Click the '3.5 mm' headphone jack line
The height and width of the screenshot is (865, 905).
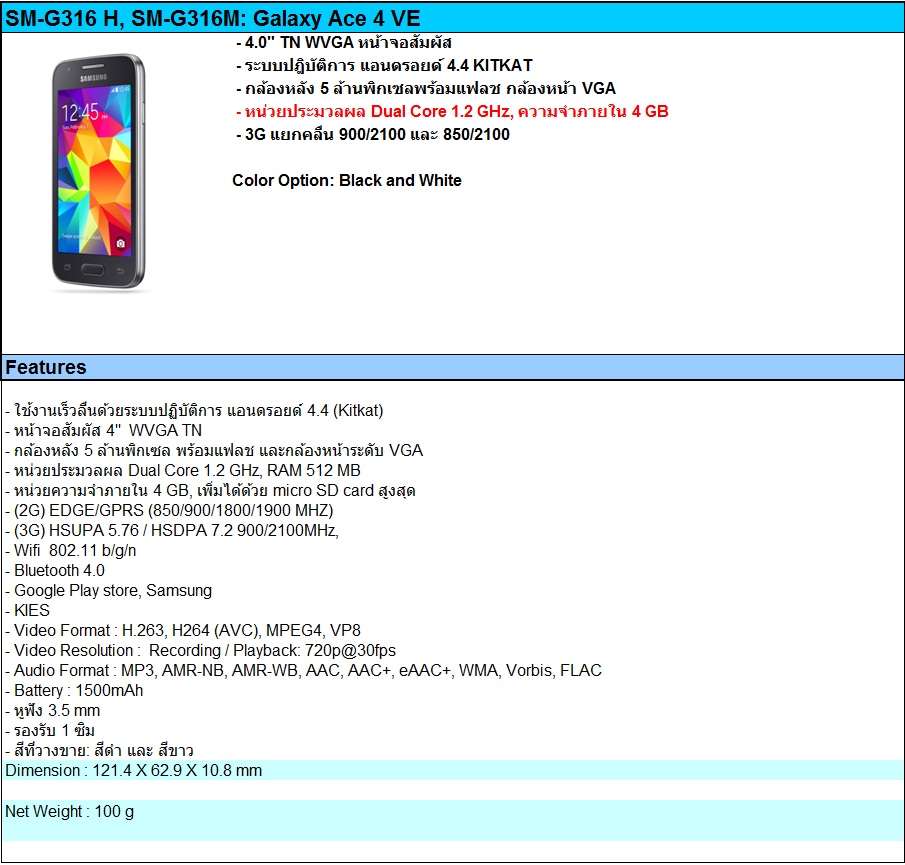[53, 711]
